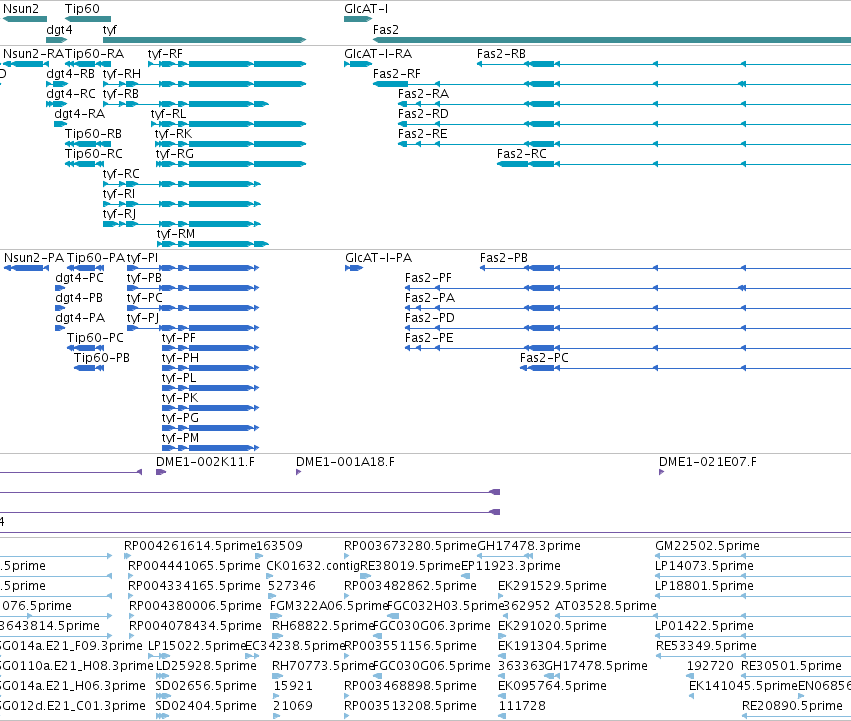The image size is (851, 721).
Task: Select transcript Fas2-RE
Action: click(x=422, y=134)
